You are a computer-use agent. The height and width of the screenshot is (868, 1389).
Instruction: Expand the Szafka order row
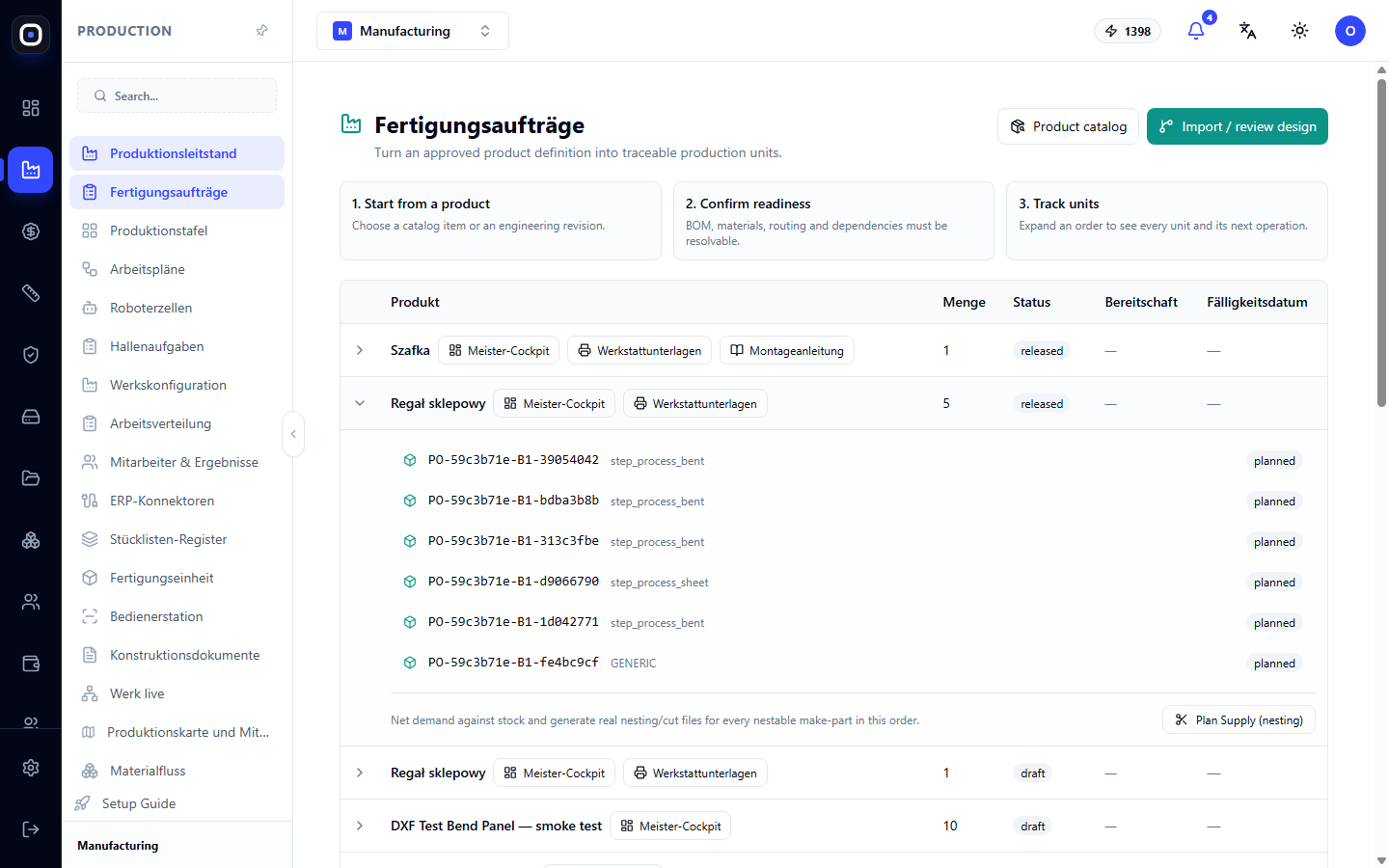tap(360, 350)
